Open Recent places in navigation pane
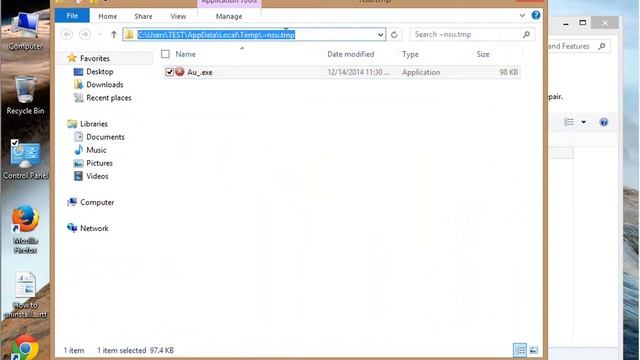 (109, 98)
